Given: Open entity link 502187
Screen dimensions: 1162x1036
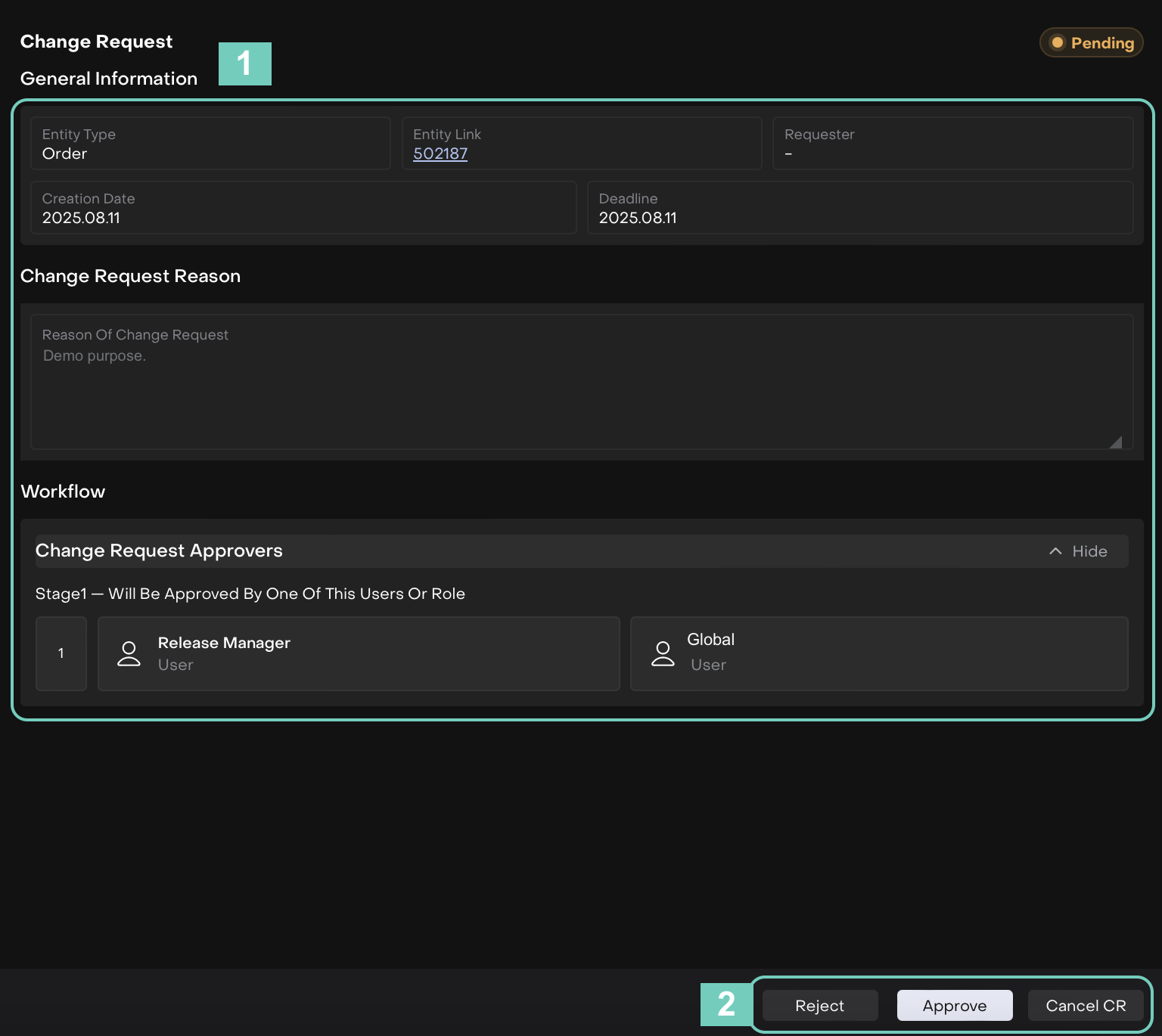Looking at the screenshot, I should (440, 154).
